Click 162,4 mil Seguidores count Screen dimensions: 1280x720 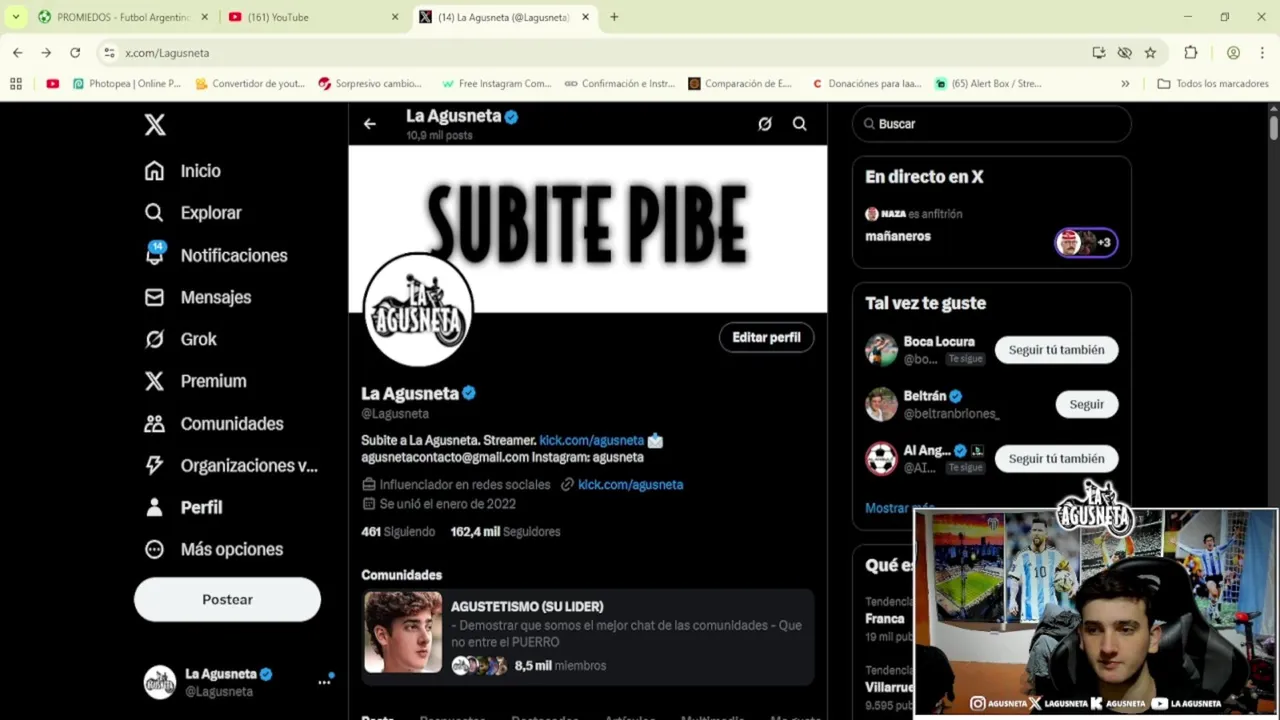(x=505, y=532)
